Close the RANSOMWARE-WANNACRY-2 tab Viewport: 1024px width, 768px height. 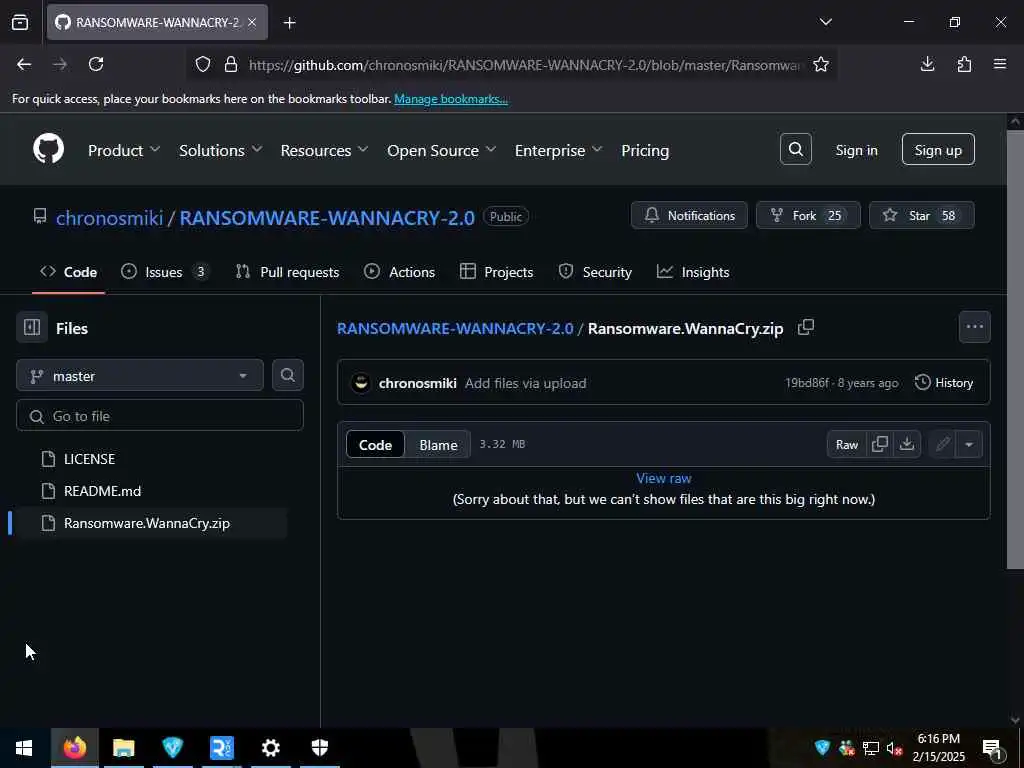coord(252,22)
